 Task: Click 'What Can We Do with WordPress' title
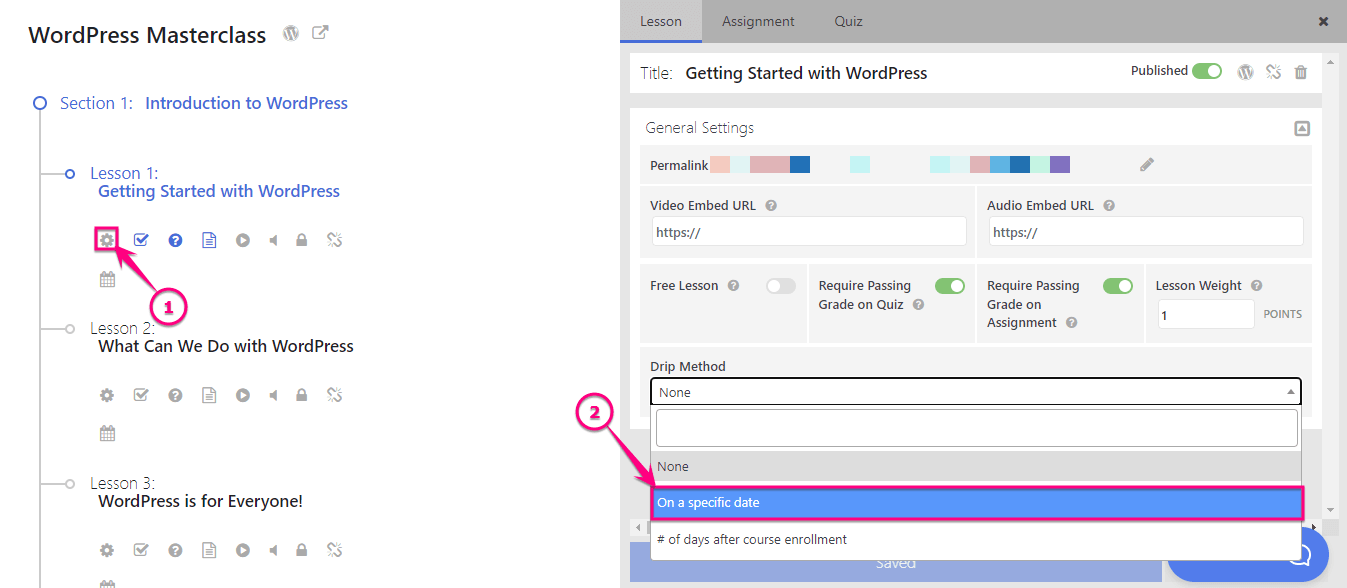tap(226, 346)
